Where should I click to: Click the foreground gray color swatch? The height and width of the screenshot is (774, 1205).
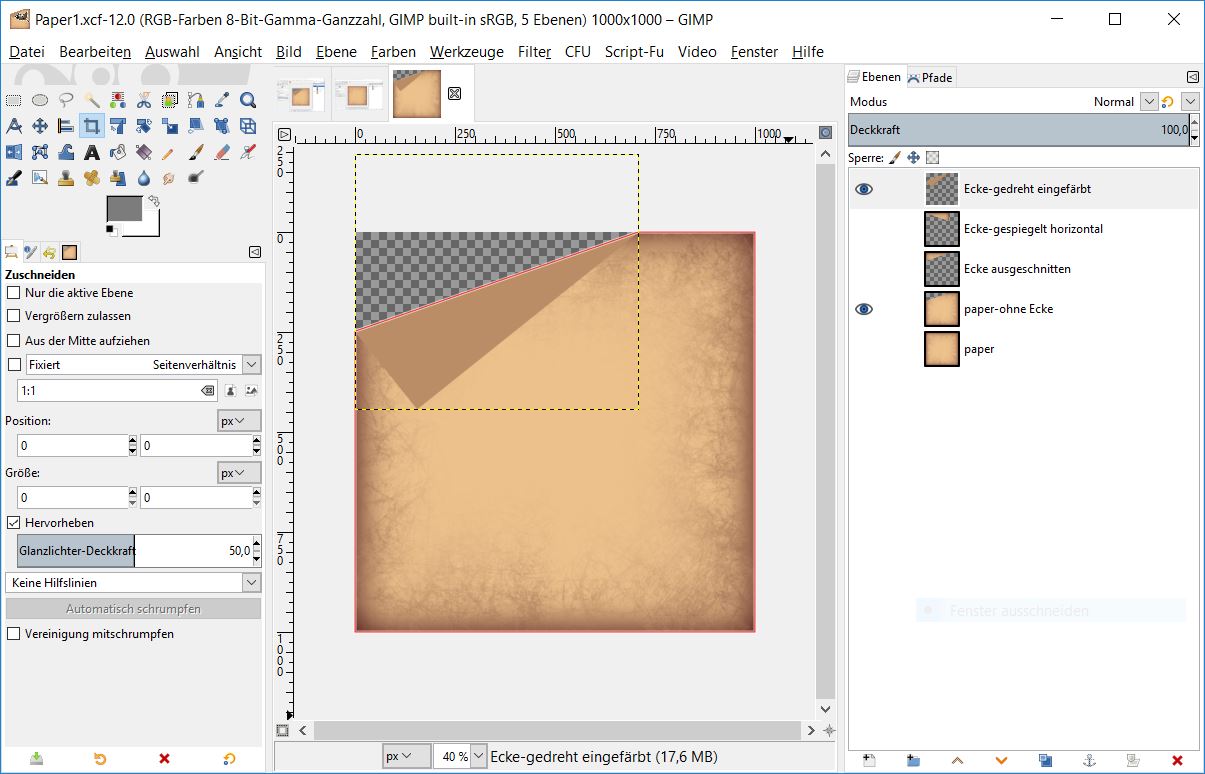(x=125, y=210)
